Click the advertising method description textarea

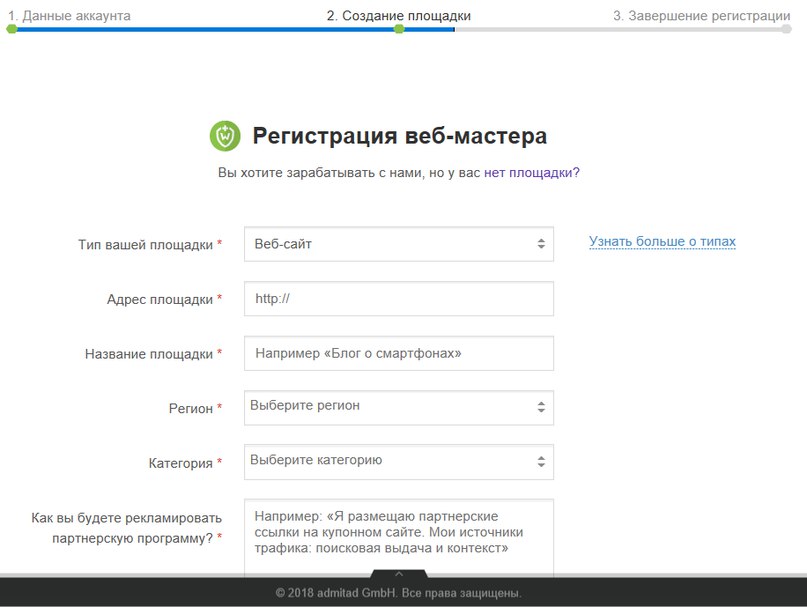(x=398, y=535)
